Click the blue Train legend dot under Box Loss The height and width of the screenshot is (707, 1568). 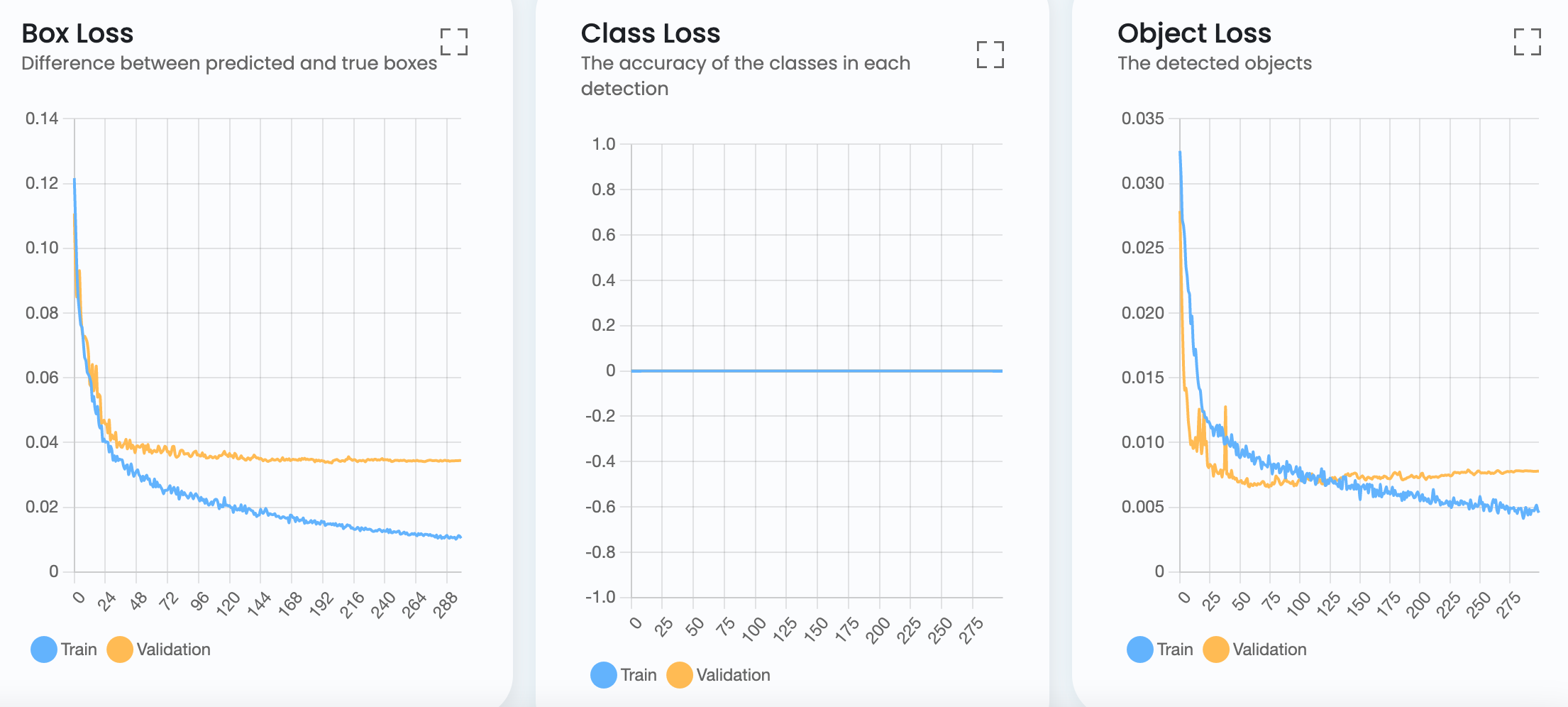pyautogui.click(x=44, y=649)
